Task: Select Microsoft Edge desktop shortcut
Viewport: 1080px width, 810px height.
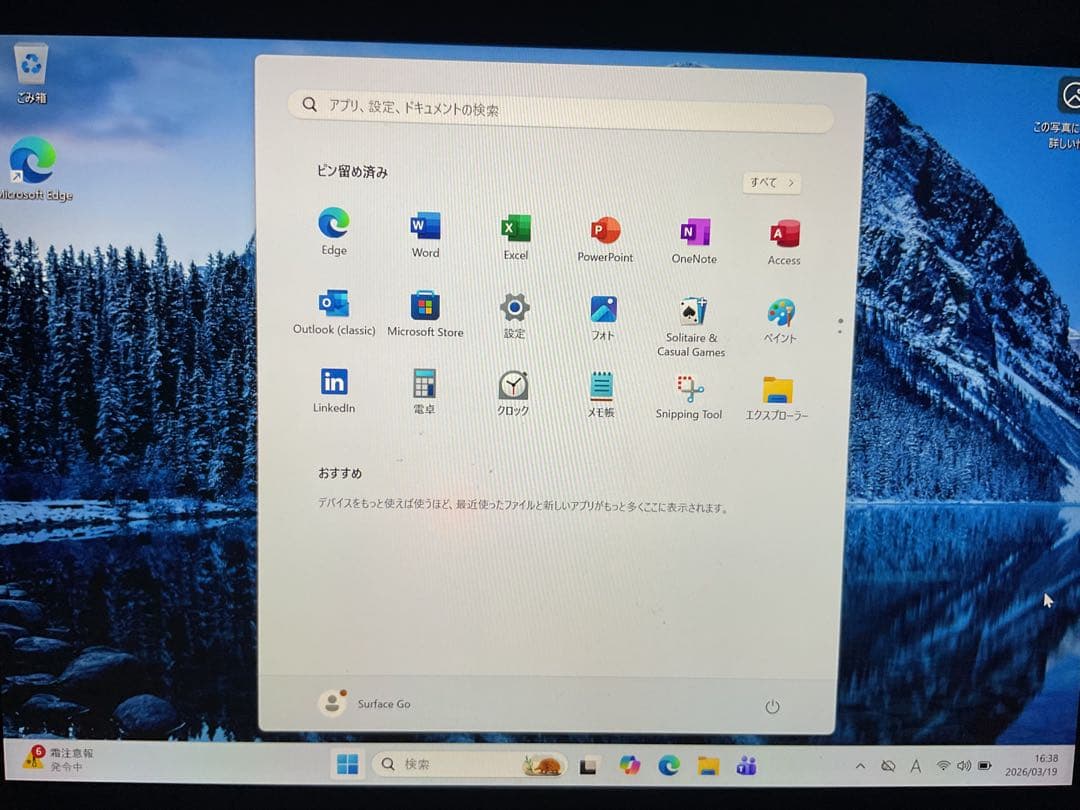Action: (x=34, y=169)
